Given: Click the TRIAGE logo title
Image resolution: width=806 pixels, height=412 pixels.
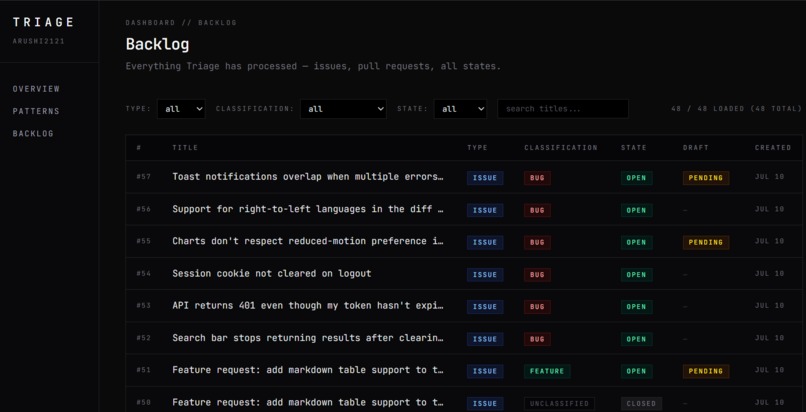Looking at the screenshot, I should [44, 22].
